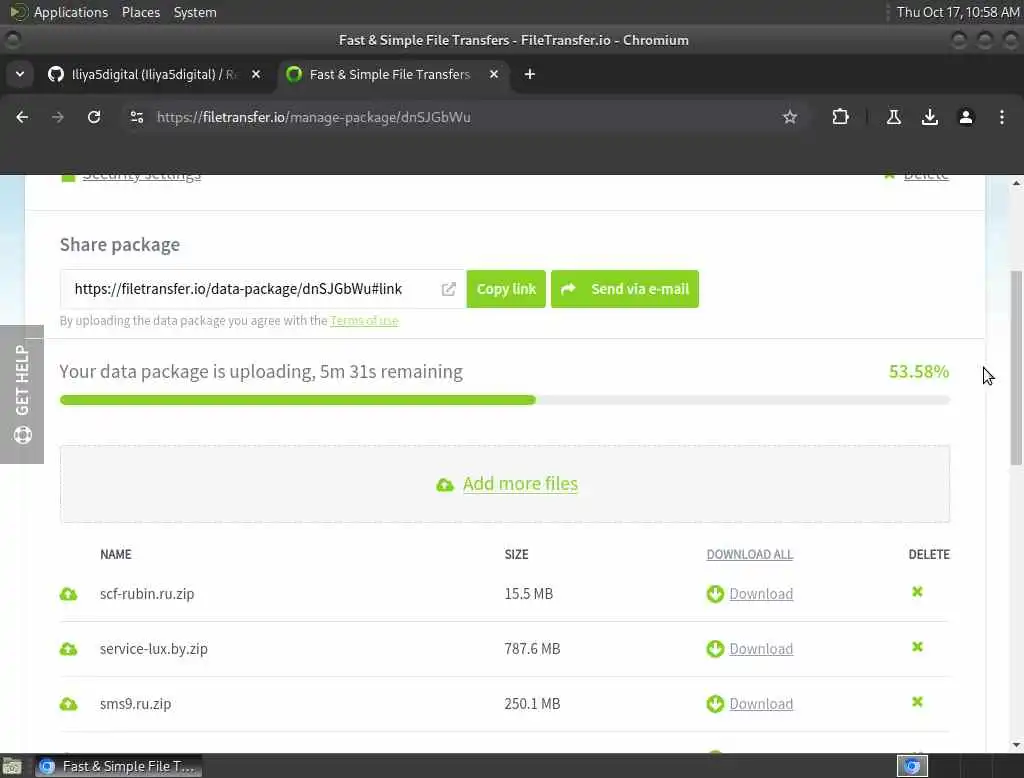Open the System menu
The image size is (1024, 778).
tap(195, 12)
